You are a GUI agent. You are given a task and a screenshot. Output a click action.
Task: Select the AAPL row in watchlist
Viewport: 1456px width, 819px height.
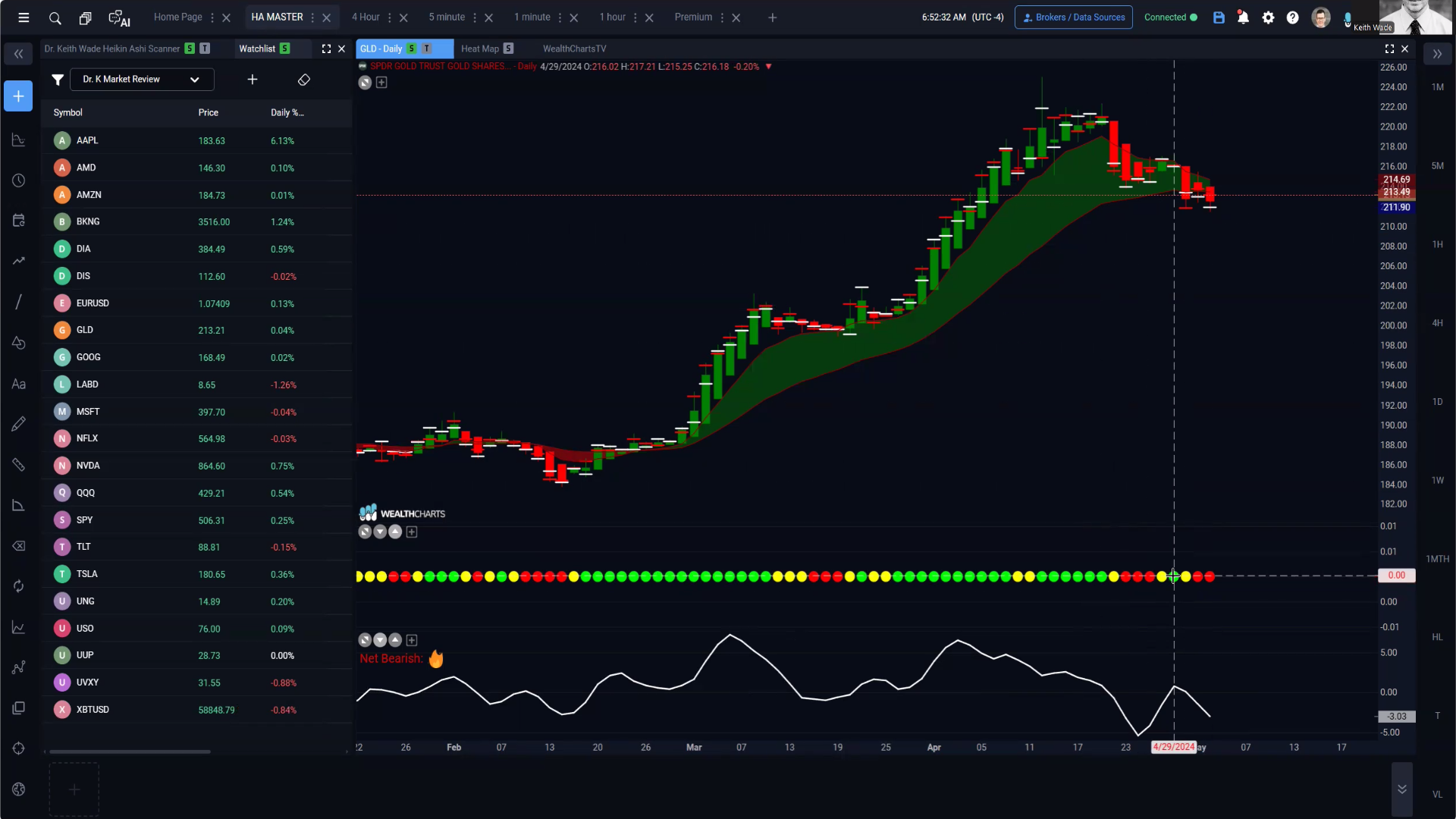pyautogui.click(x=197, y=141)
